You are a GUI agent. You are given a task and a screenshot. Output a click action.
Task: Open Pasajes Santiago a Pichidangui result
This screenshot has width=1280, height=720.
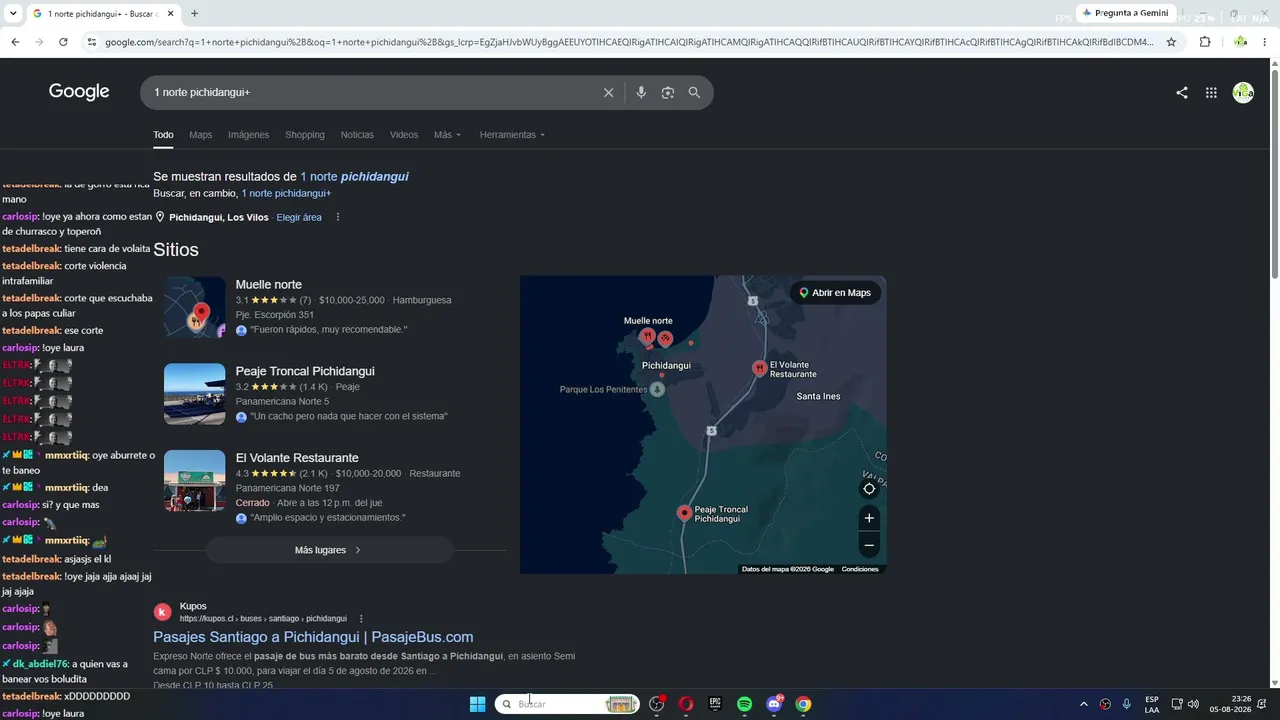[x=313, y=637]
